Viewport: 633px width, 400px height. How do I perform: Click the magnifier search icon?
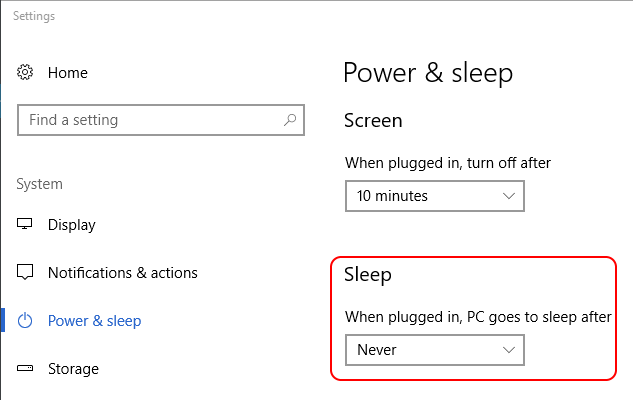point(290,120)
